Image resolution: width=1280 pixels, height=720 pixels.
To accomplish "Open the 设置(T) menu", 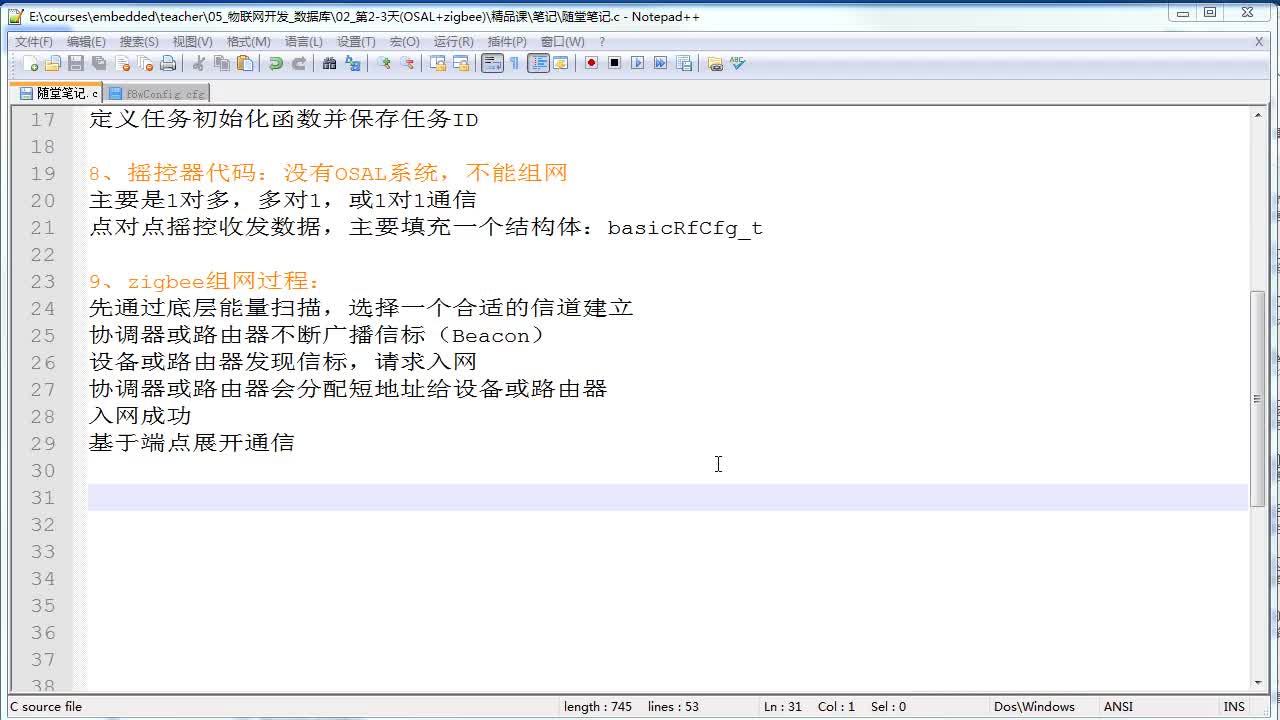I will (x=356, y=41).
